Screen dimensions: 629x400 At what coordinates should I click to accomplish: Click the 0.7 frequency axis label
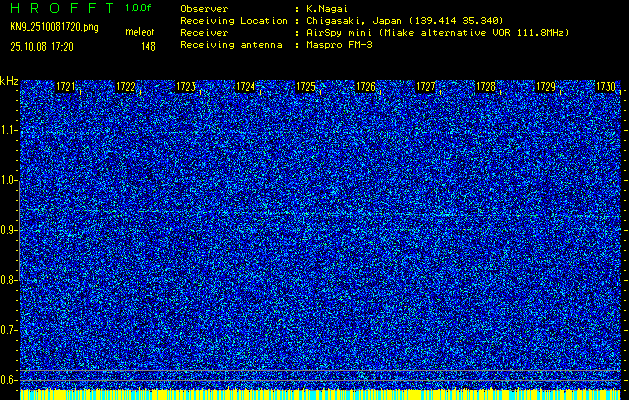[x=9, y=330]
